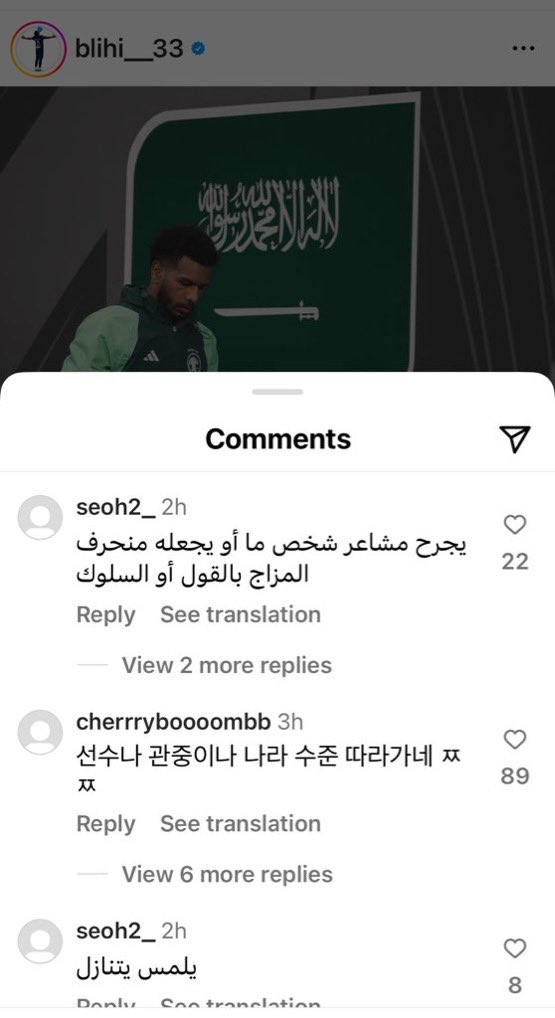Like the last seoh2_ comment
Screen dimensions: 555x1018
point(515,949)
